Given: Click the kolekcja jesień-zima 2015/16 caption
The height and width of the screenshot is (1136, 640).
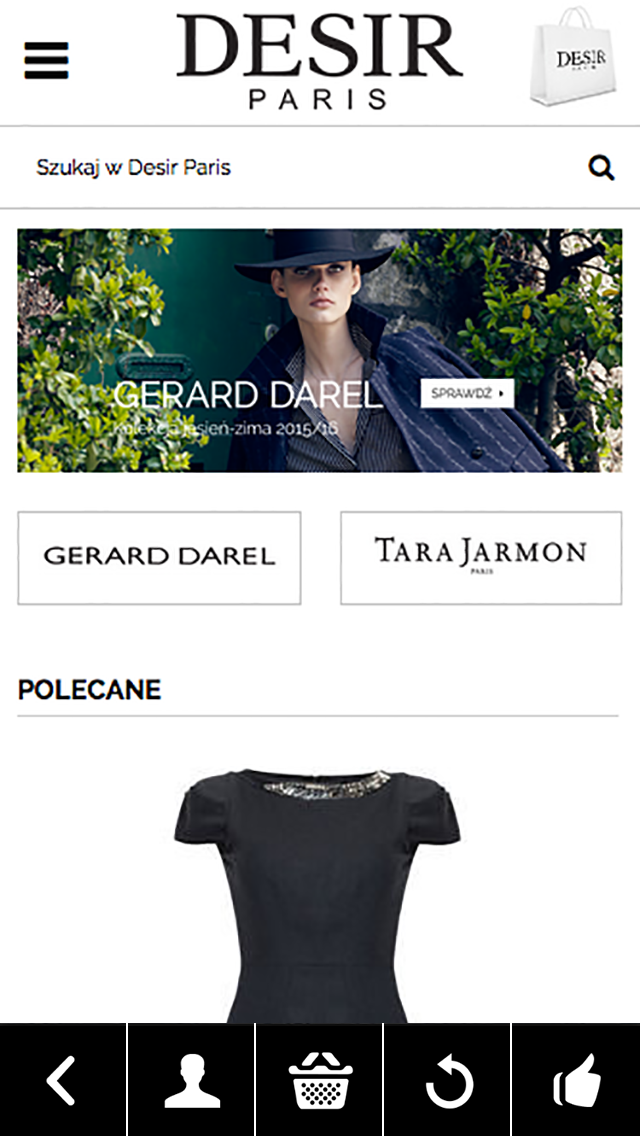Looking at the screenshot, I should pyautogui.click(x=225, y=428).
